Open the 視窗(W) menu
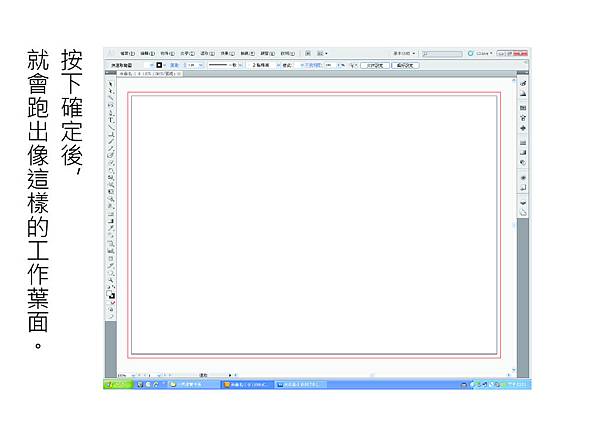Image resolution: width=600 pixels, height=427 pixels. click(267, 54)
